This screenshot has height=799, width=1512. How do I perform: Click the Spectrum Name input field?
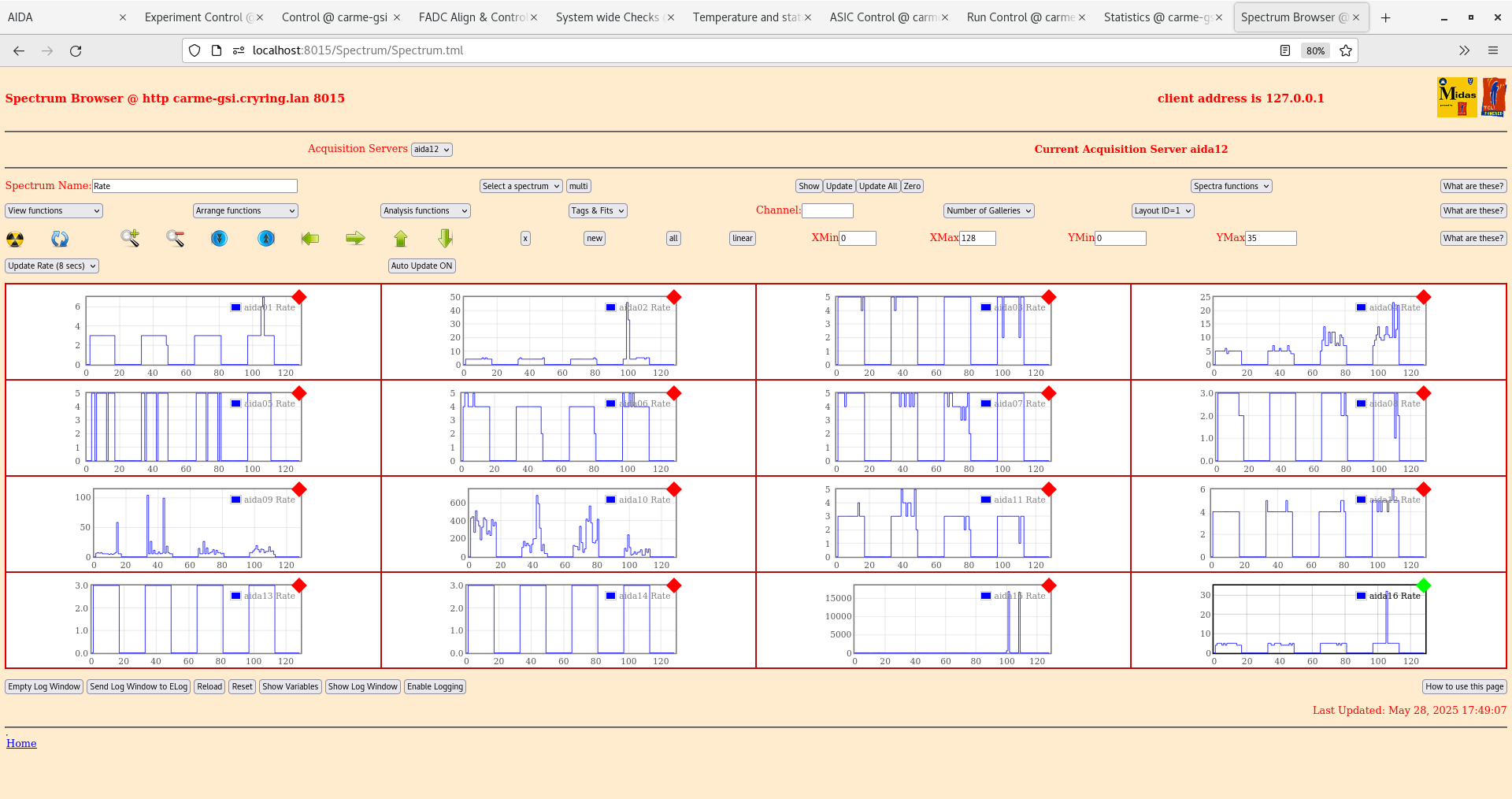coord(195,187)
